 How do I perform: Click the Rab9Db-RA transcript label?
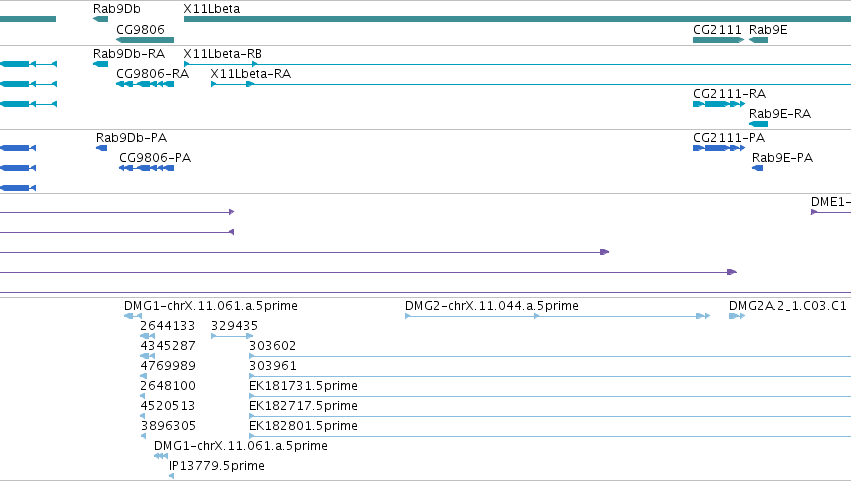coord(129,54)
